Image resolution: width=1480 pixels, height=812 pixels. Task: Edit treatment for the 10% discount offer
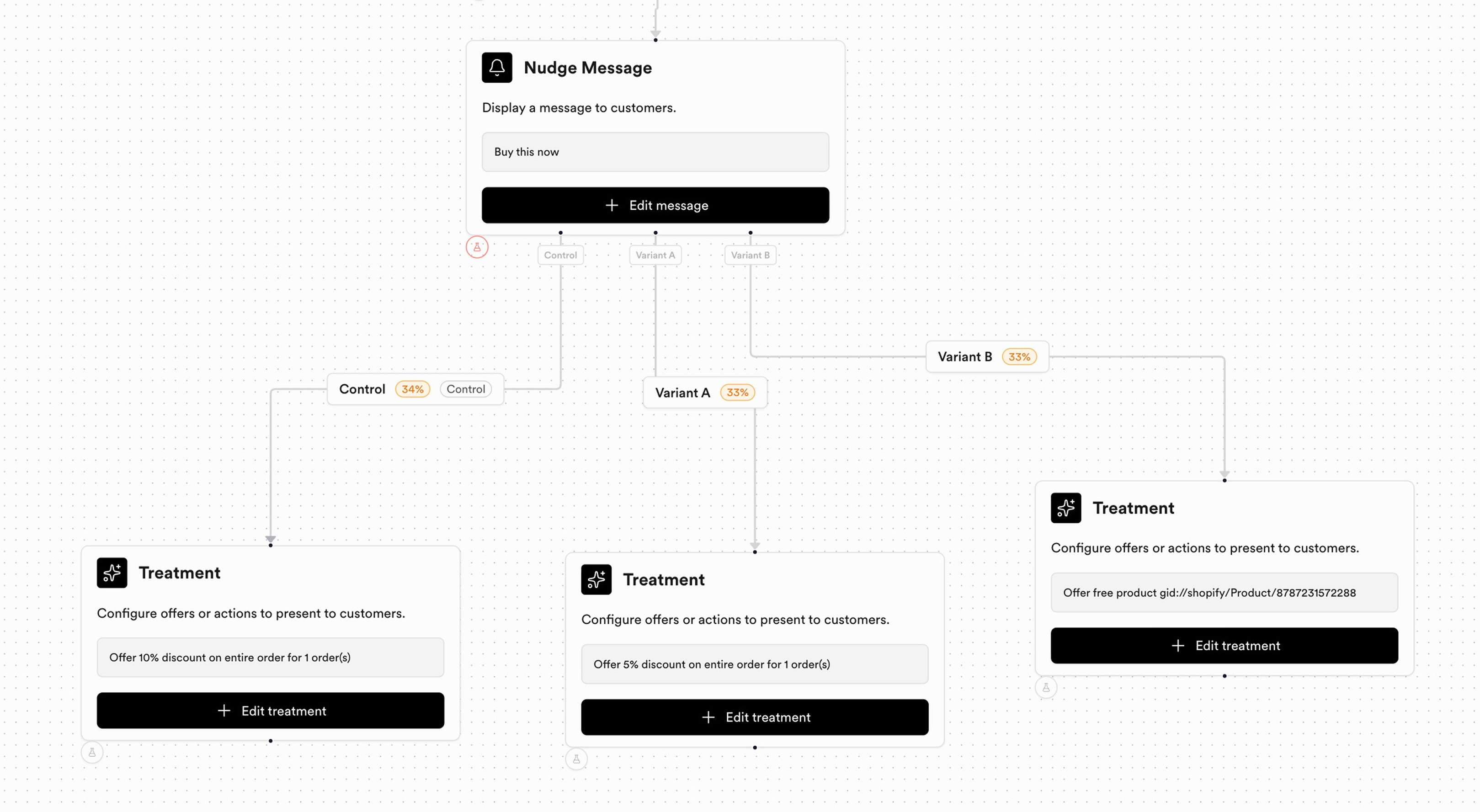click(271, 711)
